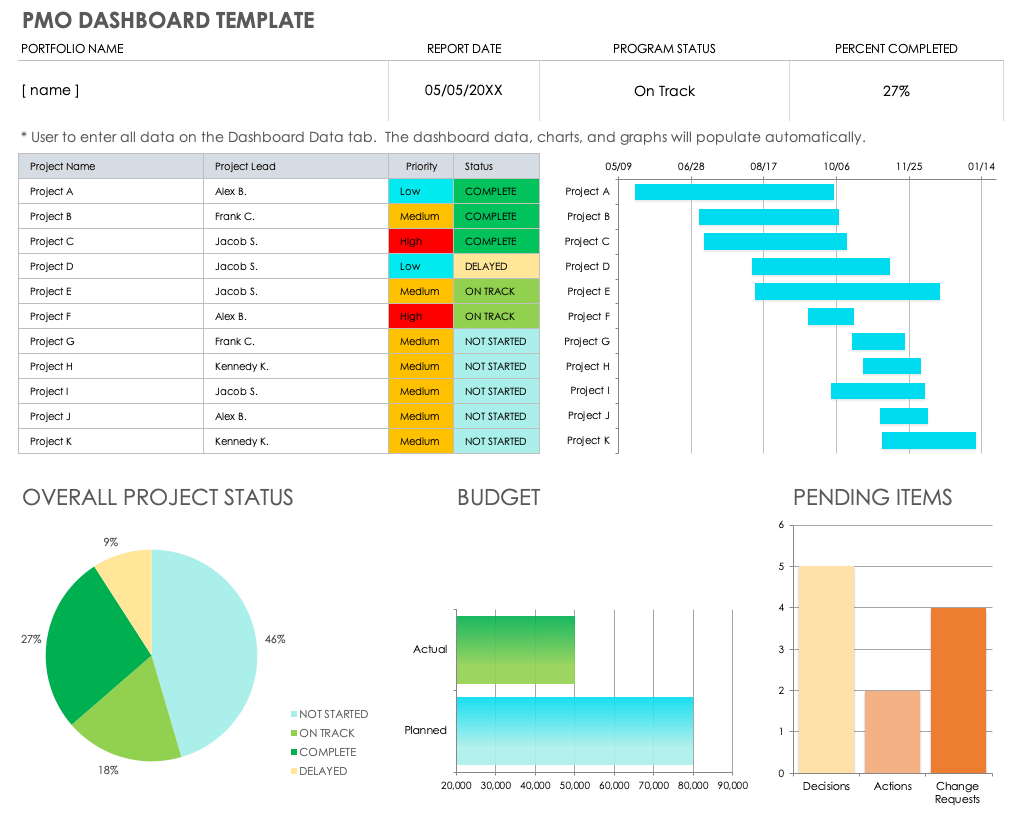Click the Decisions bar in Pending Items
1024x837 pixels.
(826, 669)
